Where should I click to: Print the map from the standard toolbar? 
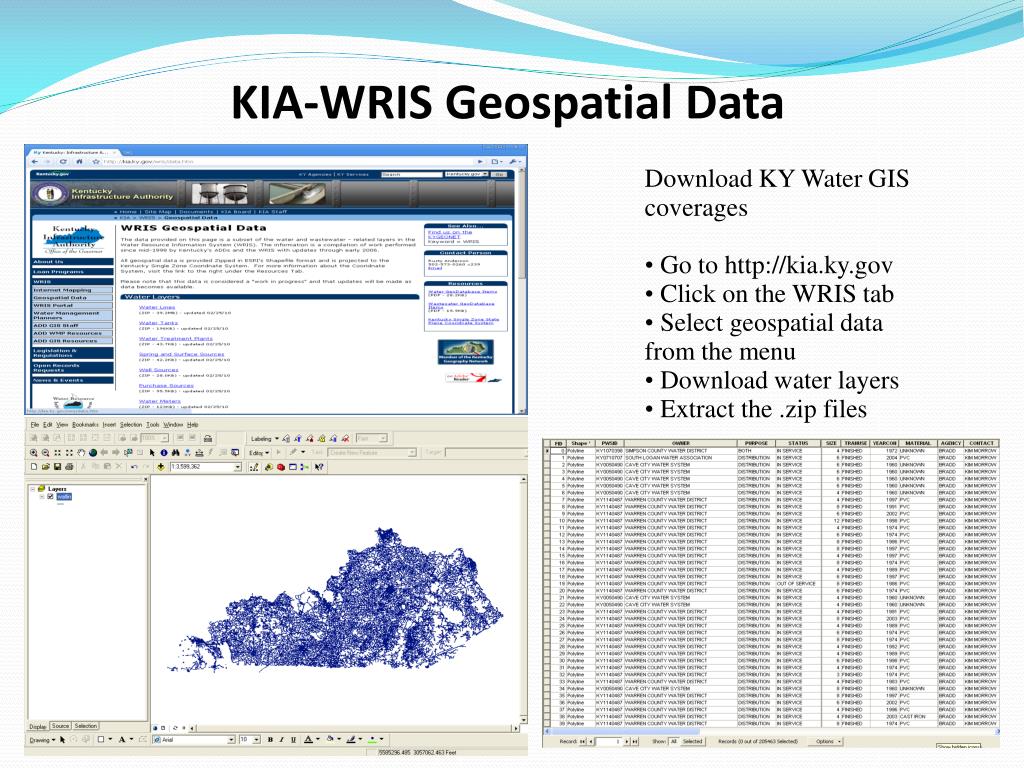tap(69, 467)
